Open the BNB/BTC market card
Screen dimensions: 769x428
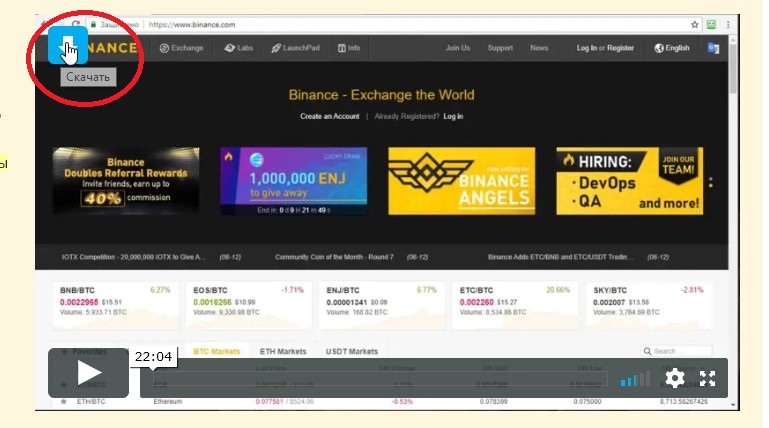115,304
